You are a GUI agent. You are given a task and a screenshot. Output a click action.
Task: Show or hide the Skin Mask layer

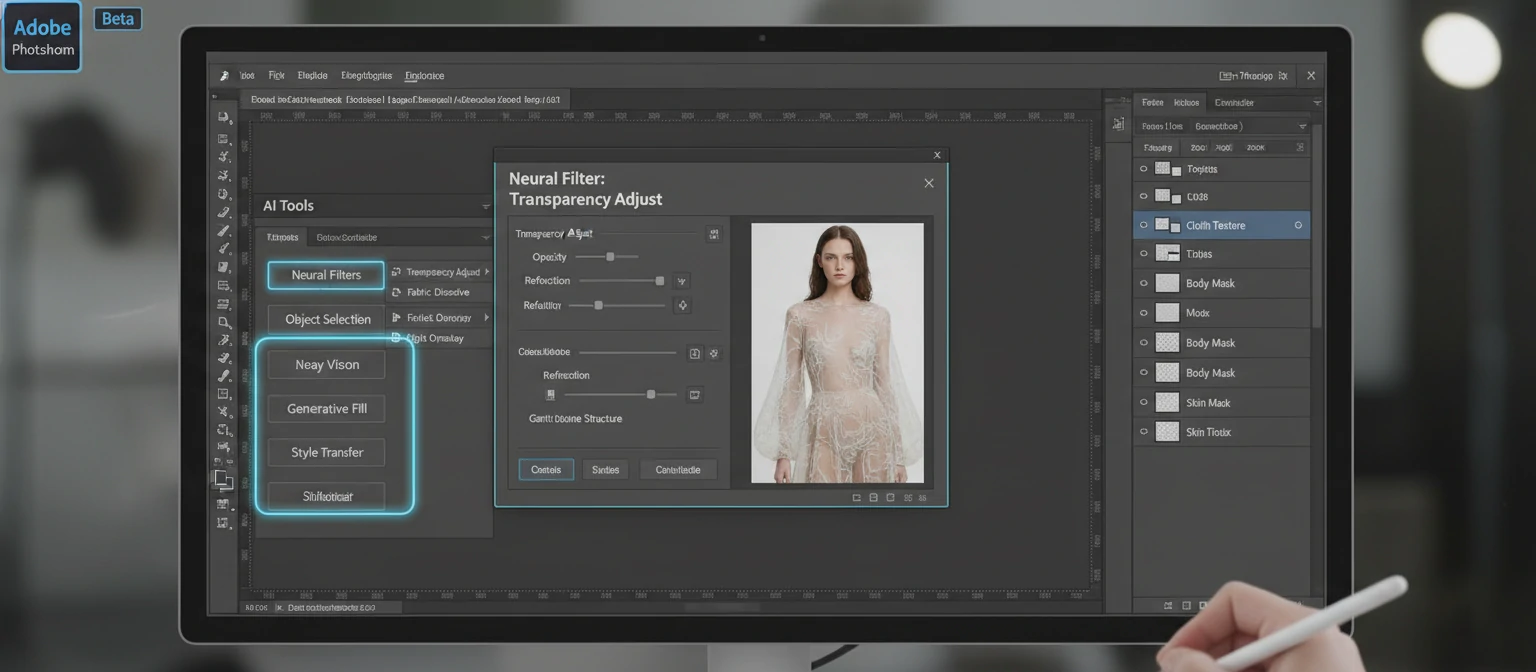click(1143, 402)
